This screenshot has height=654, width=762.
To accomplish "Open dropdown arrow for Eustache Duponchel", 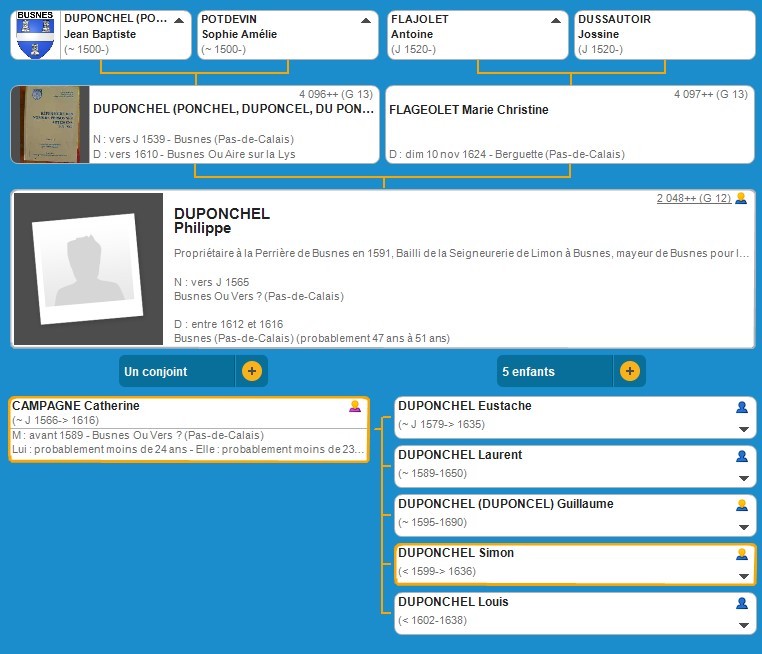I will tap(742, 430).
